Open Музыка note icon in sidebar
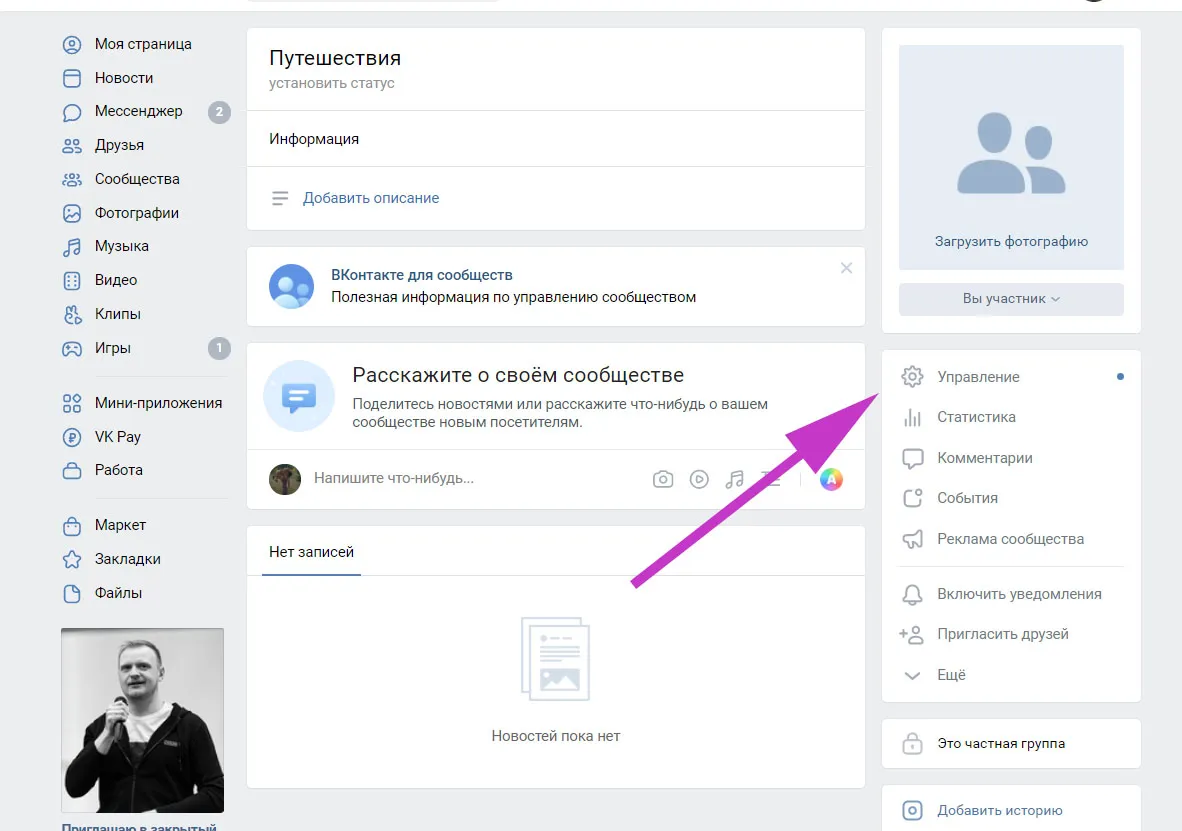The image size is (1182, 831). 72,247
